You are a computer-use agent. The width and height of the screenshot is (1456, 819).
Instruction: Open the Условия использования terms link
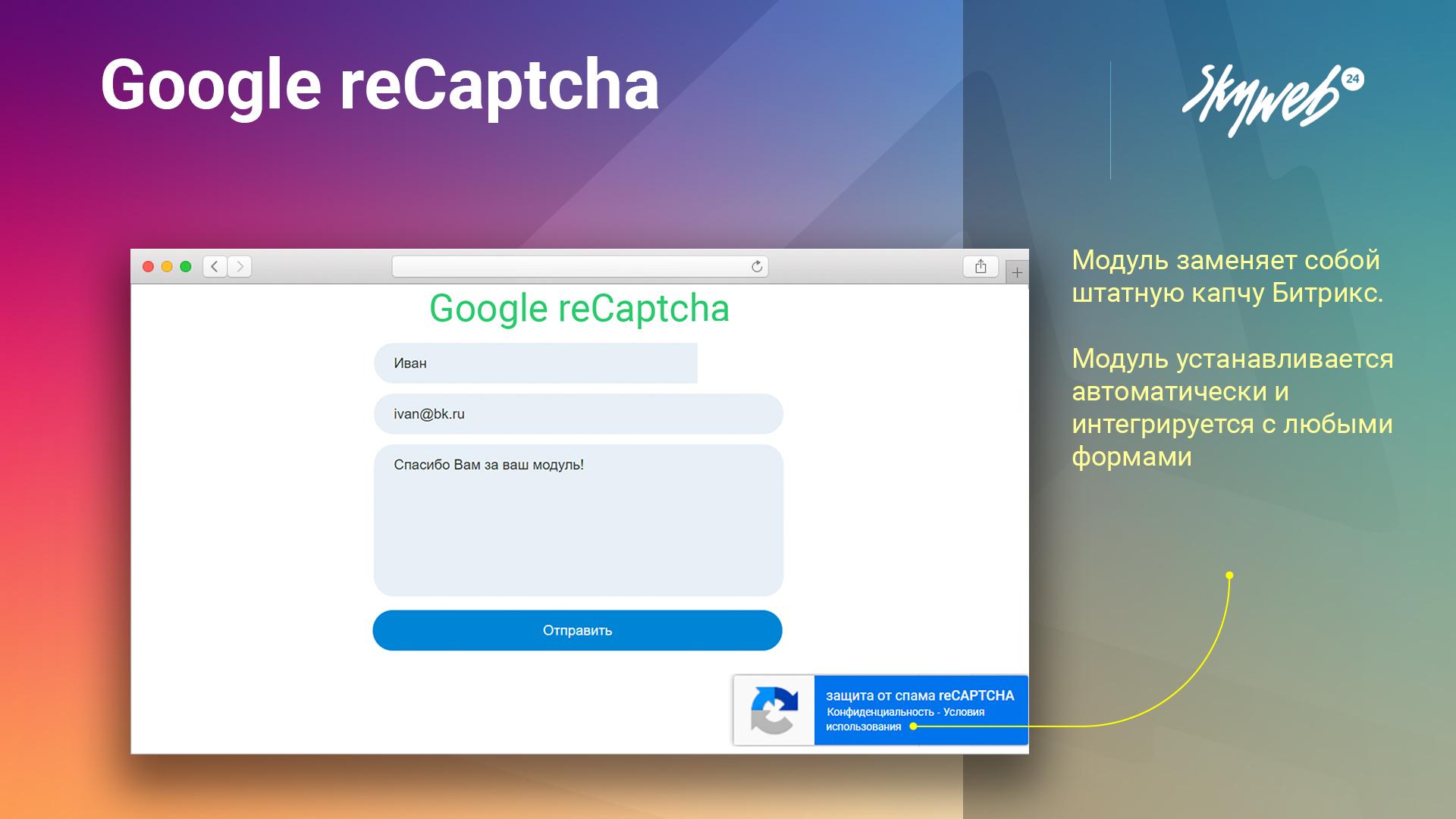(x=905, y=720)
